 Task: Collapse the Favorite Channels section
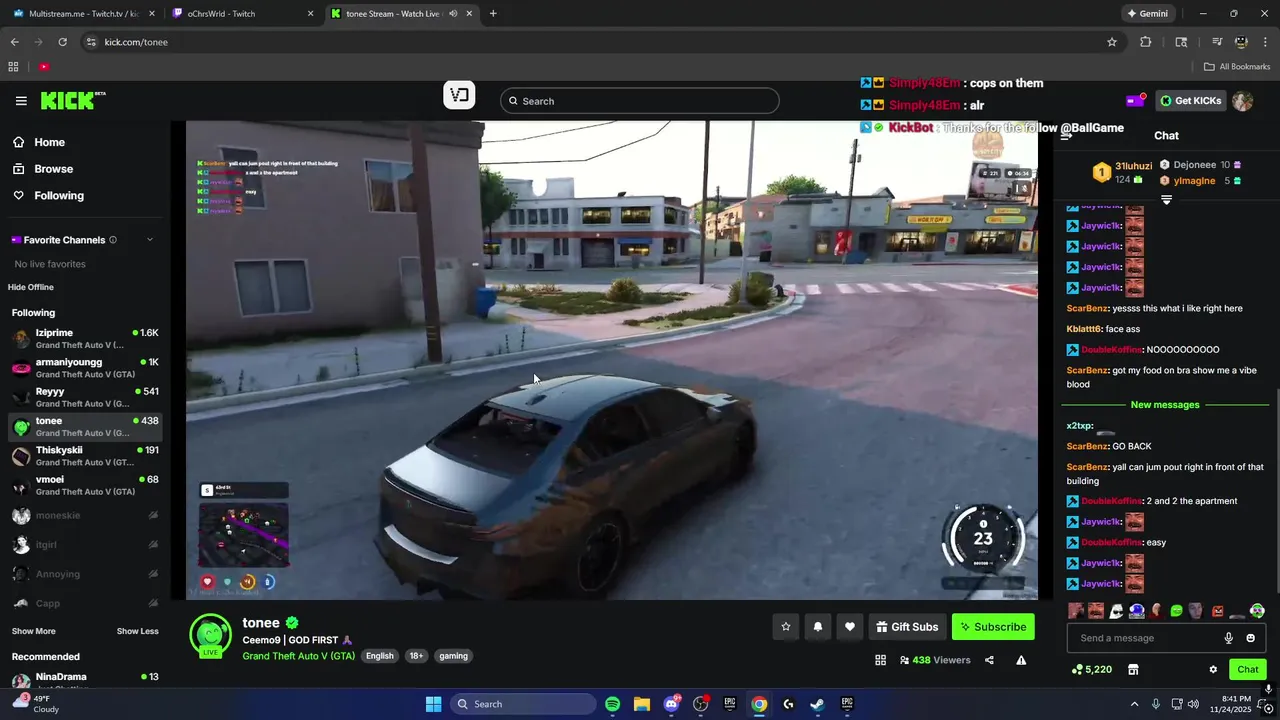coord(150,240)
